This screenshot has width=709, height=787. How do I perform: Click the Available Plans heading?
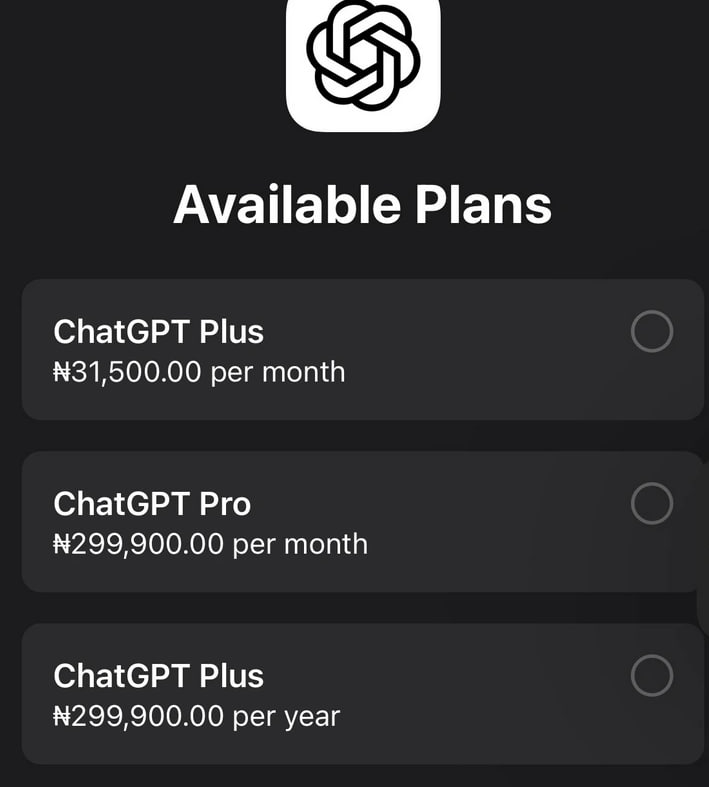pyautogui.click(x=362, y=204)
